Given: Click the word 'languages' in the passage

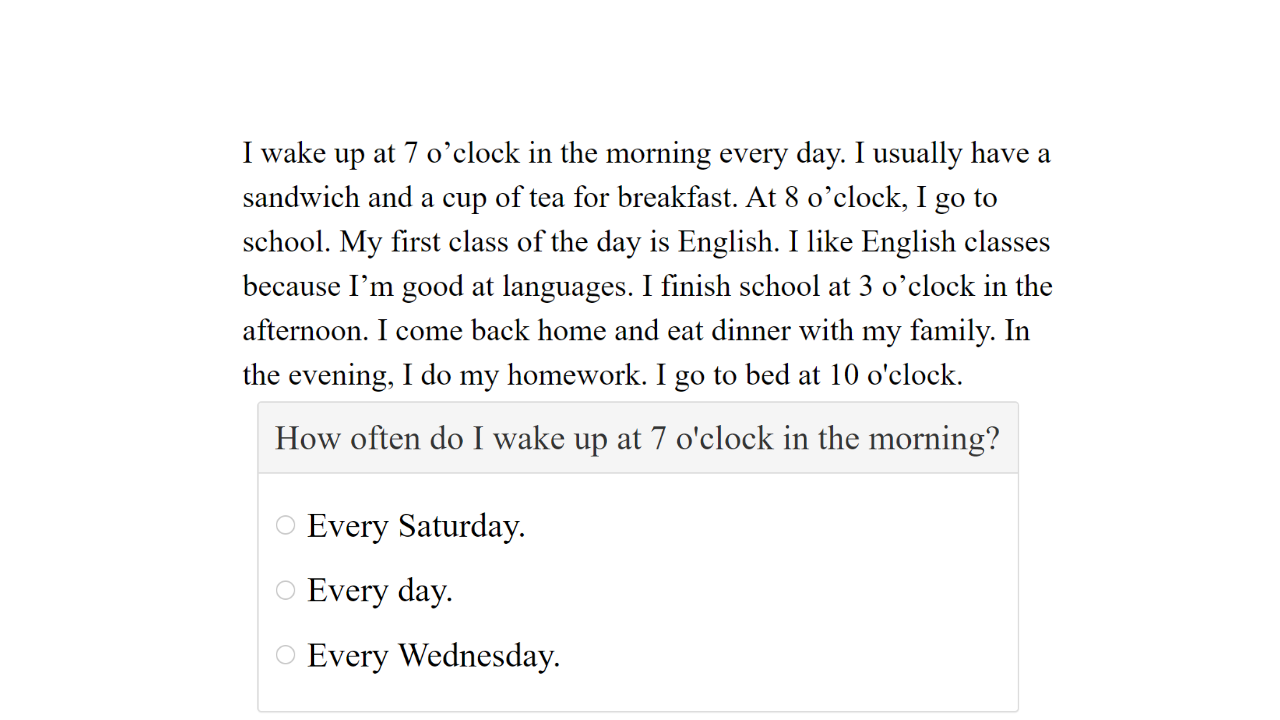Looking at the screenshot, I should 564,288.
